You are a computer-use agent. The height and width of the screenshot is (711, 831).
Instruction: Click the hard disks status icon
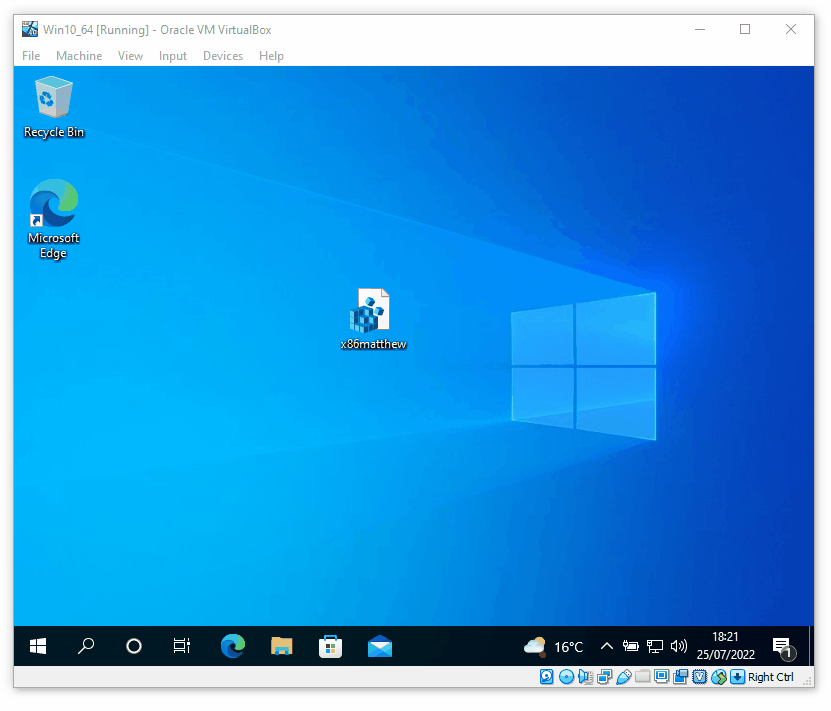[546, 677]
